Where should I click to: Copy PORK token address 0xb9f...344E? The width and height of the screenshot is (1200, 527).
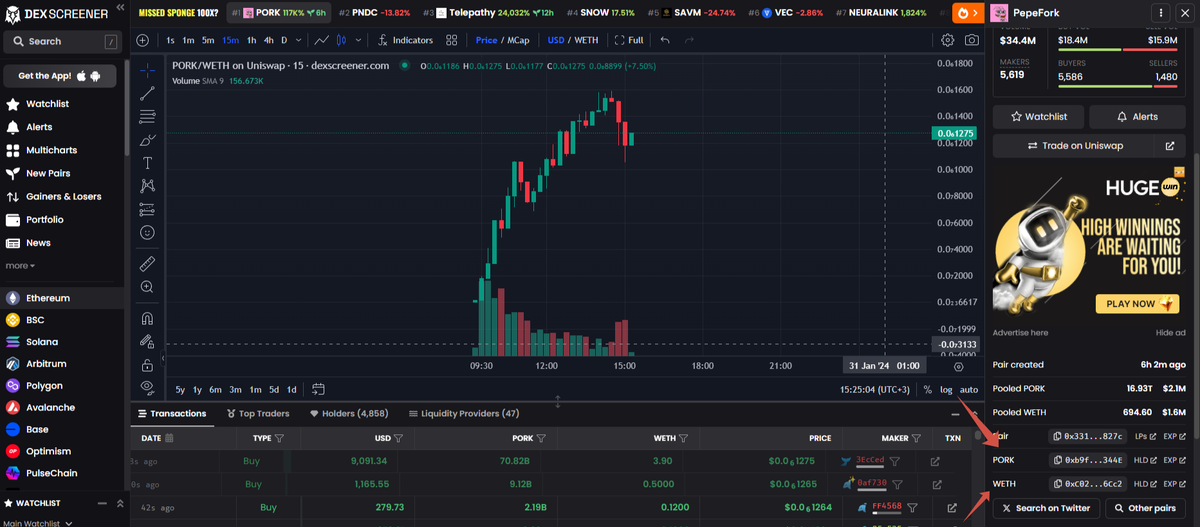point(1089,460)
